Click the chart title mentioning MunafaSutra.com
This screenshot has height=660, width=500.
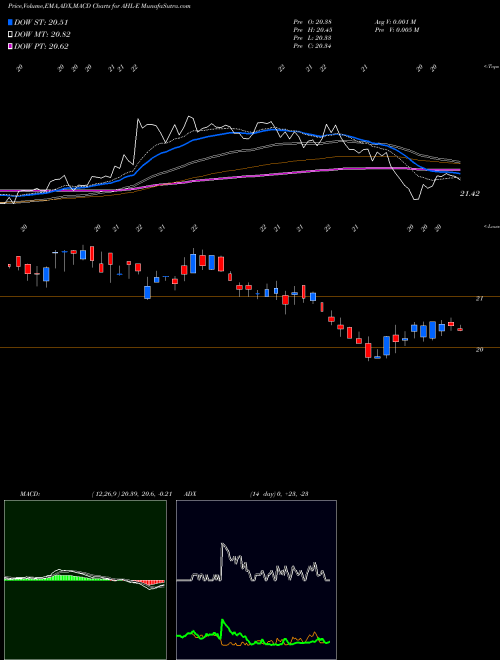[x=99, y=6]
